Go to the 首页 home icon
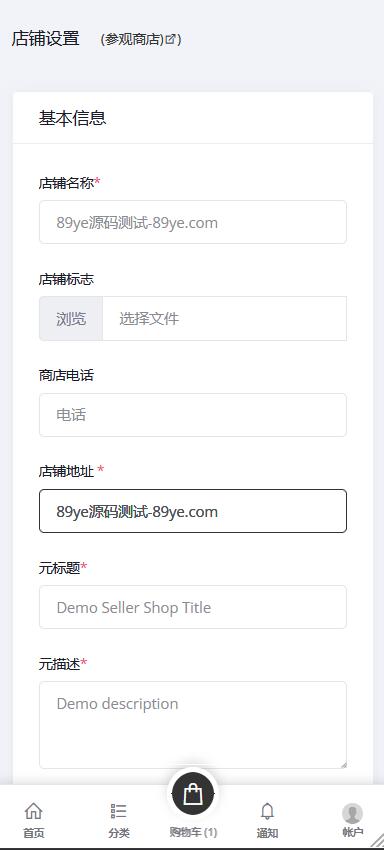 pos(34,811)
